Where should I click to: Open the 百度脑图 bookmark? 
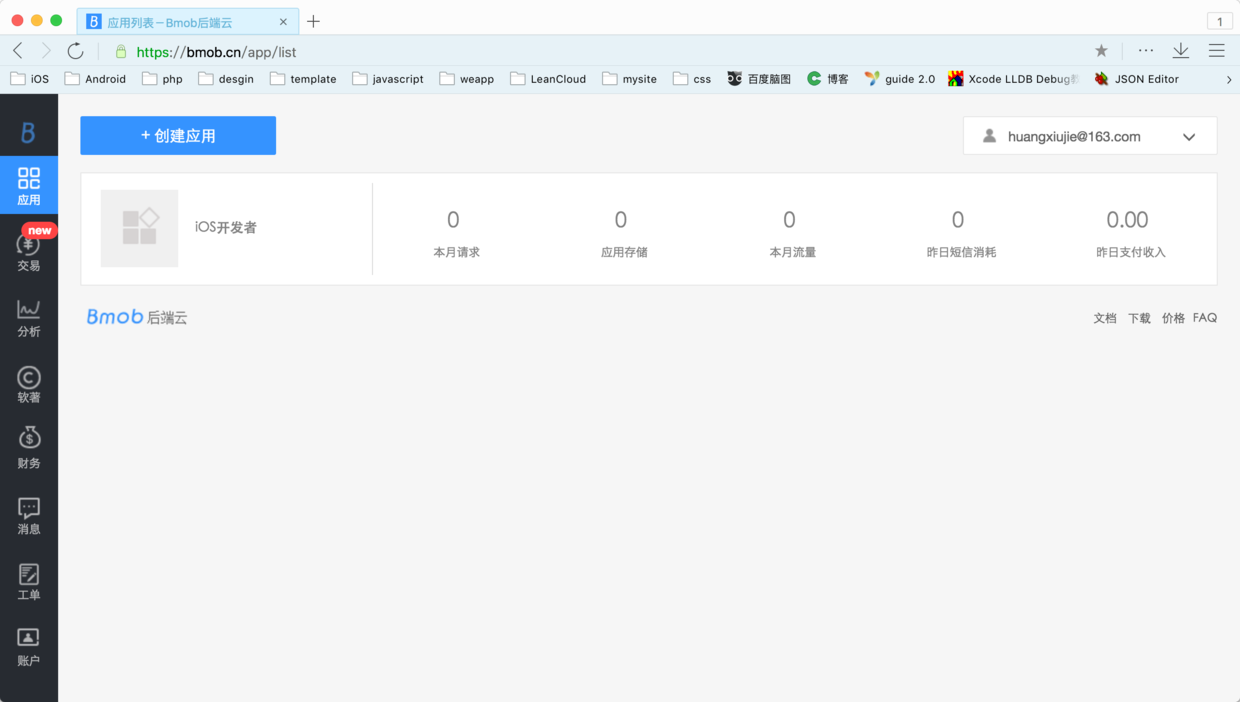tap(759, 79)
